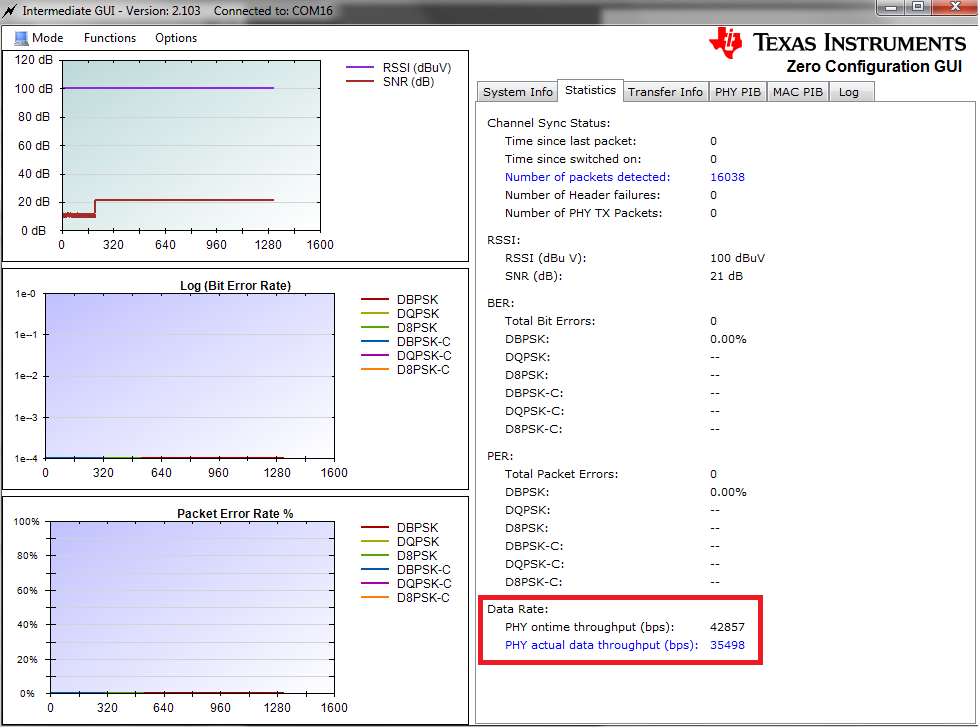Select the Statistics tab

pyautogui.click(x=590, y=89)
